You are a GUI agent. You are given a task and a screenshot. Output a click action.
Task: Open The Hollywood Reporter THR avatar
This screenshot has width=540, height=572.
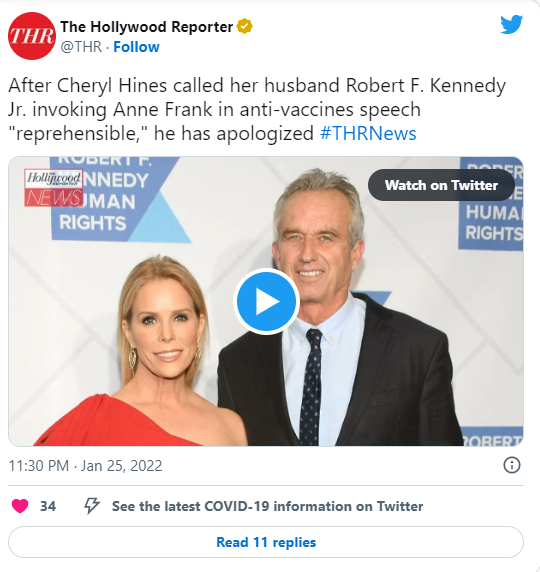pos(32,36)
